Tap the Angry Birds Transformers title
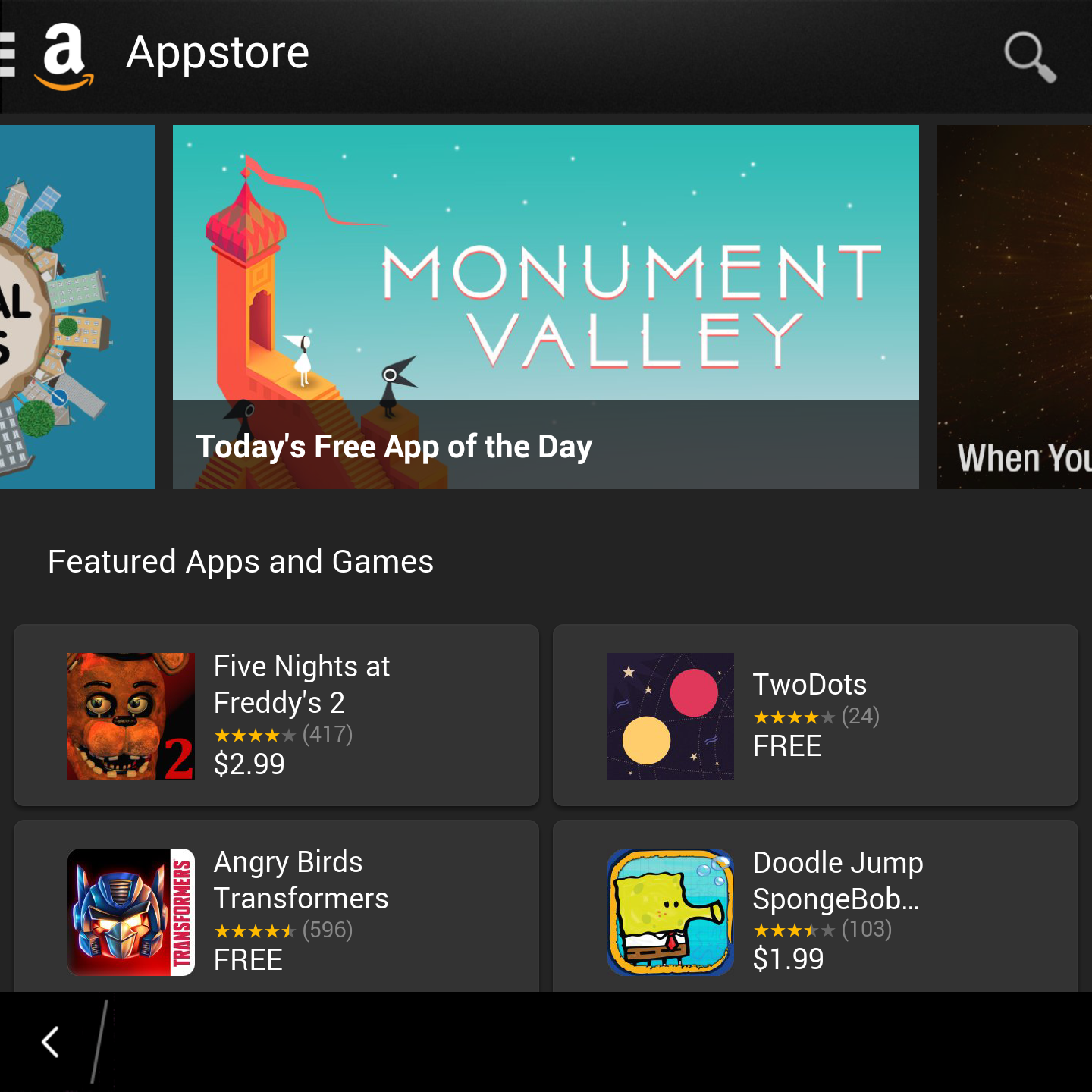Image resolution: width=1092 pixels, height=1092 pixels. click(301, 880)
